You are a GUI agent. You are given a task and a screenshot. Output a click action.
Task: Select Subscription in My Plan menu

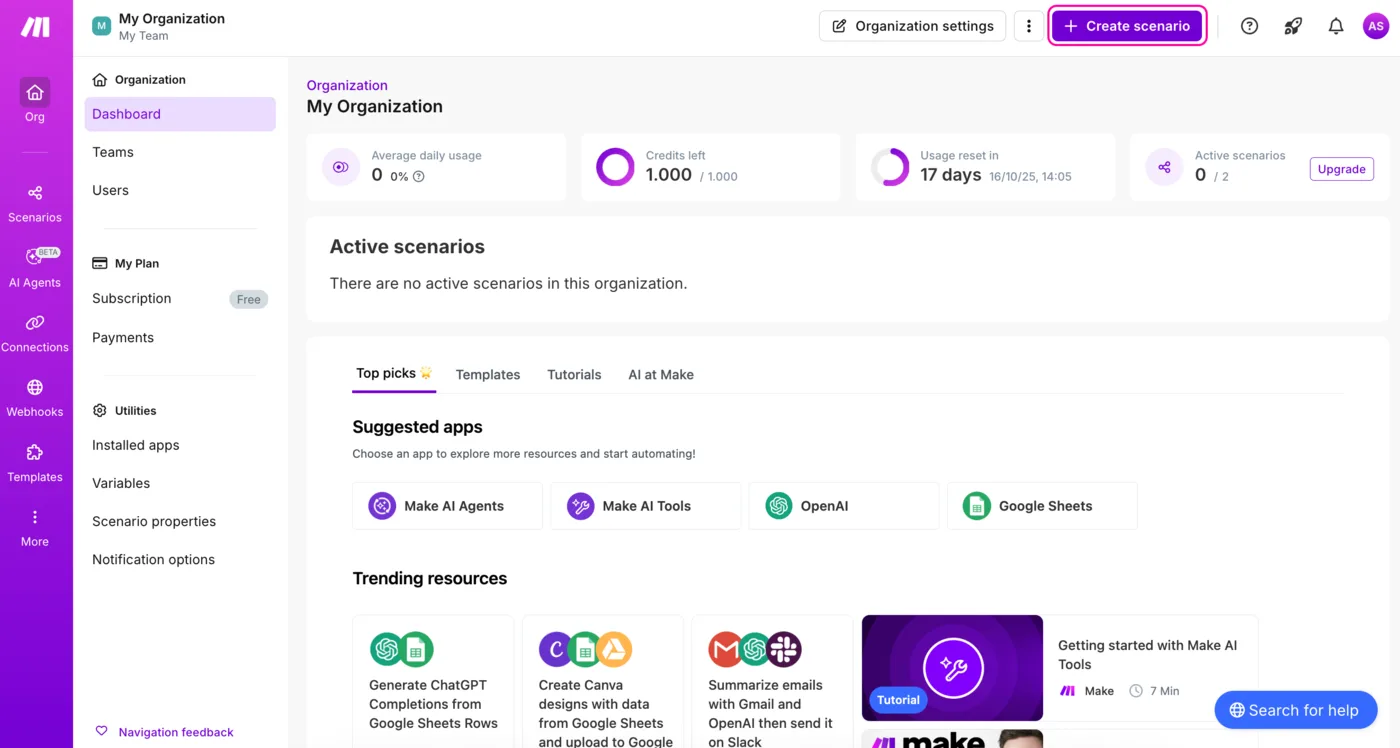click(x=132, y=298)
